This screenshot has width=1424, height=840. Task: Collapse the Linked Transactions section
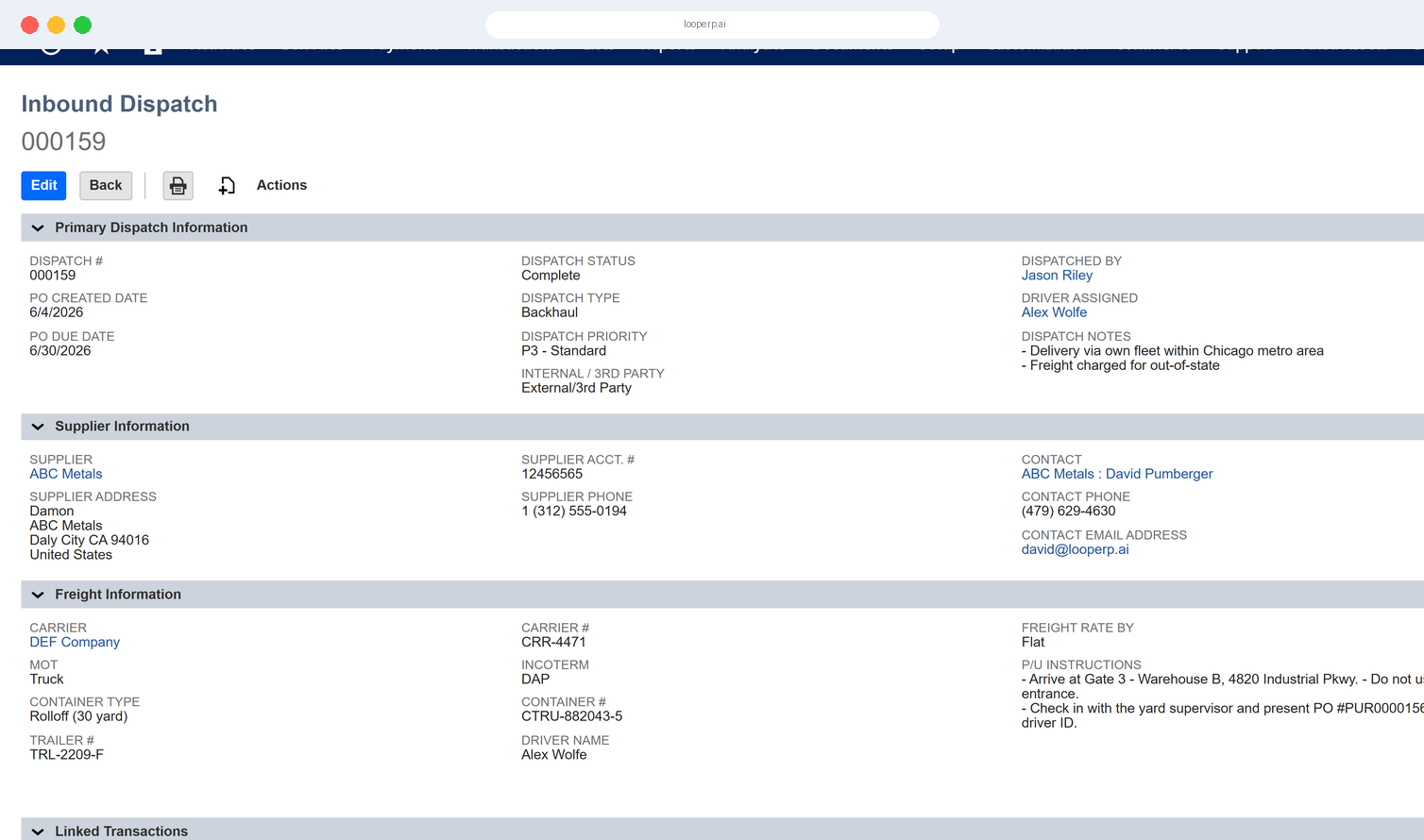pyautogui.click(x=38, y=832)
